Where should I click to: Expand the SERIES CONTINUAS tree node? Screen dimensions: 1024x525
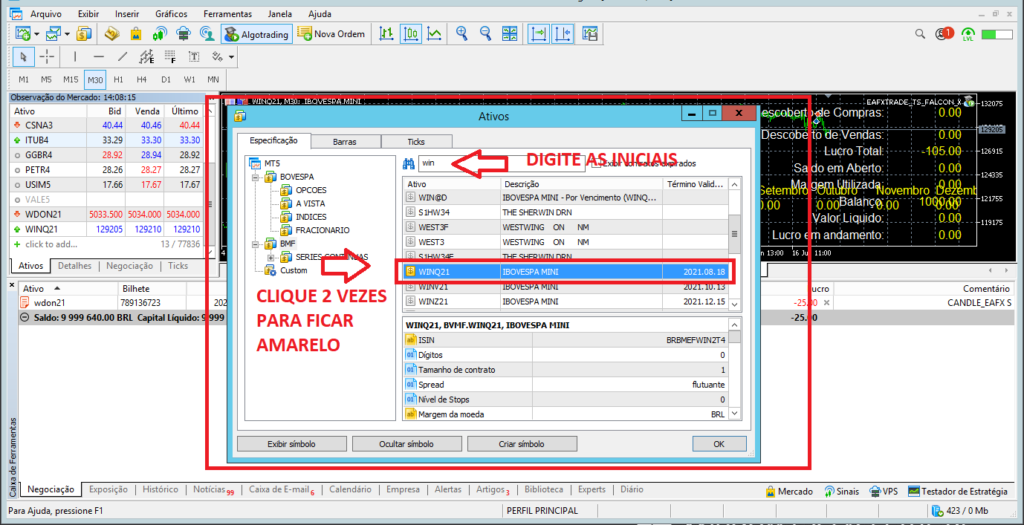coord(270,257)
